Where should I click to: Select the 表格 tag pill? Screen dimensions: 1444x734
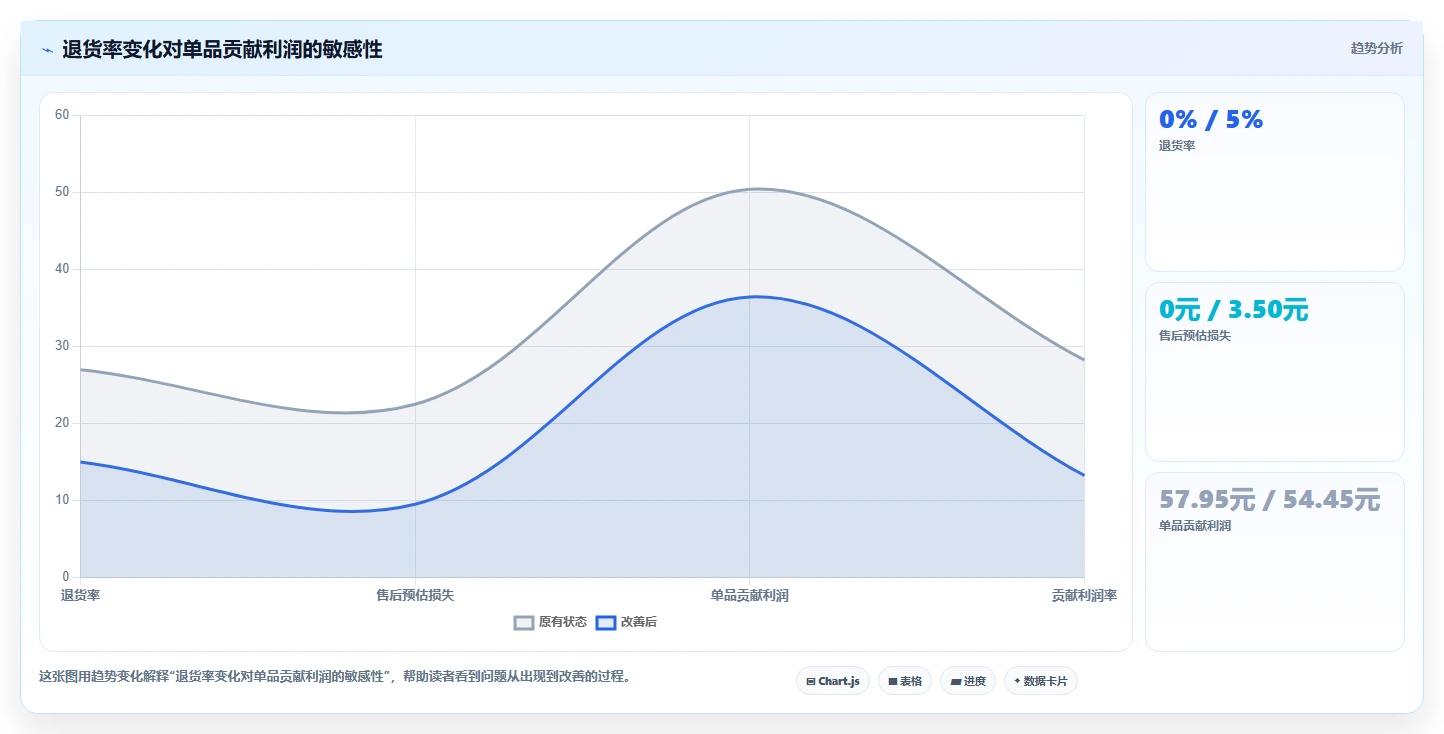pyautogui.click(x=905, y=681)
